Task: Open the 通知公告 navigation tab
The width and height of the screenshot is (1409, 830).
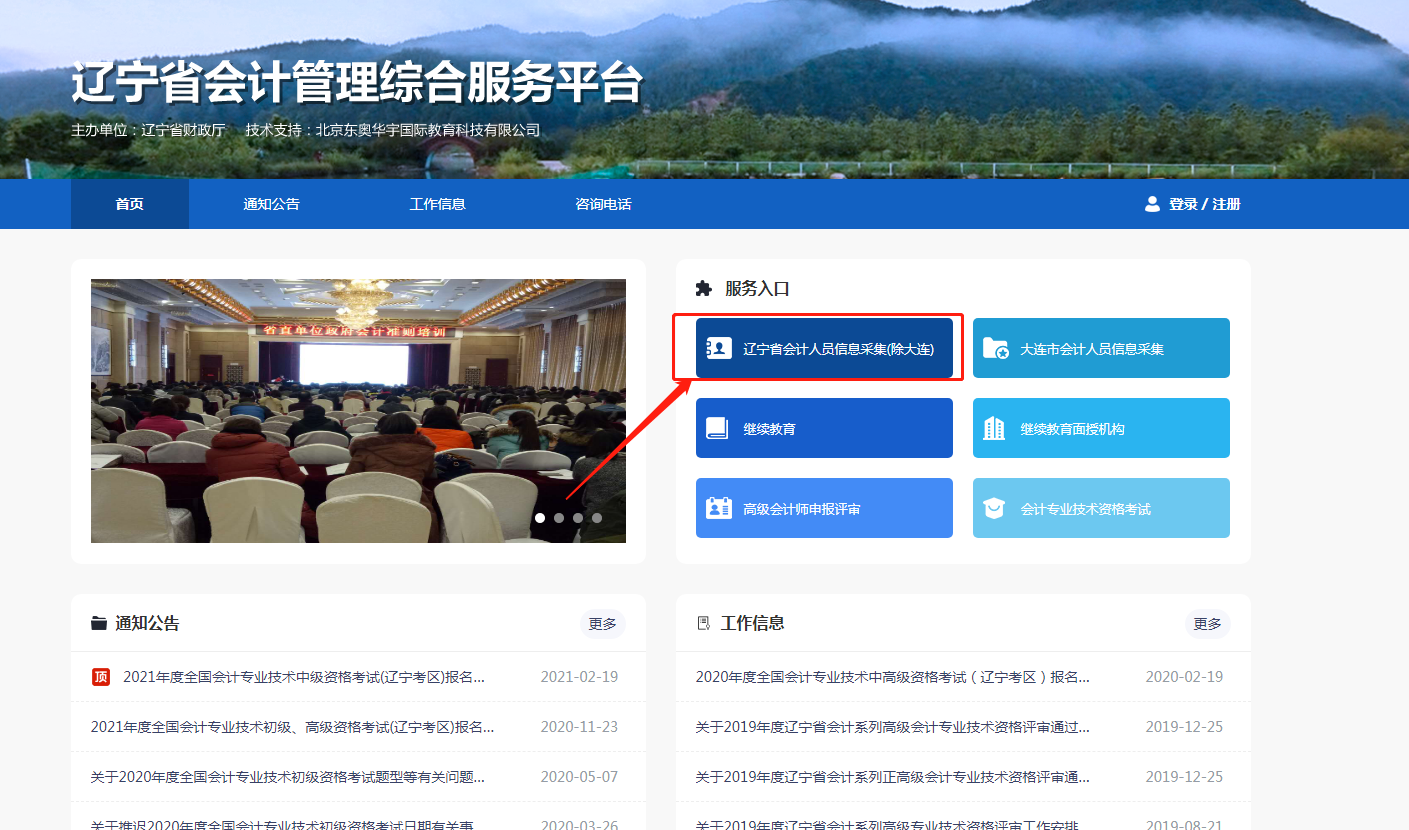Action: click(271, 204)
